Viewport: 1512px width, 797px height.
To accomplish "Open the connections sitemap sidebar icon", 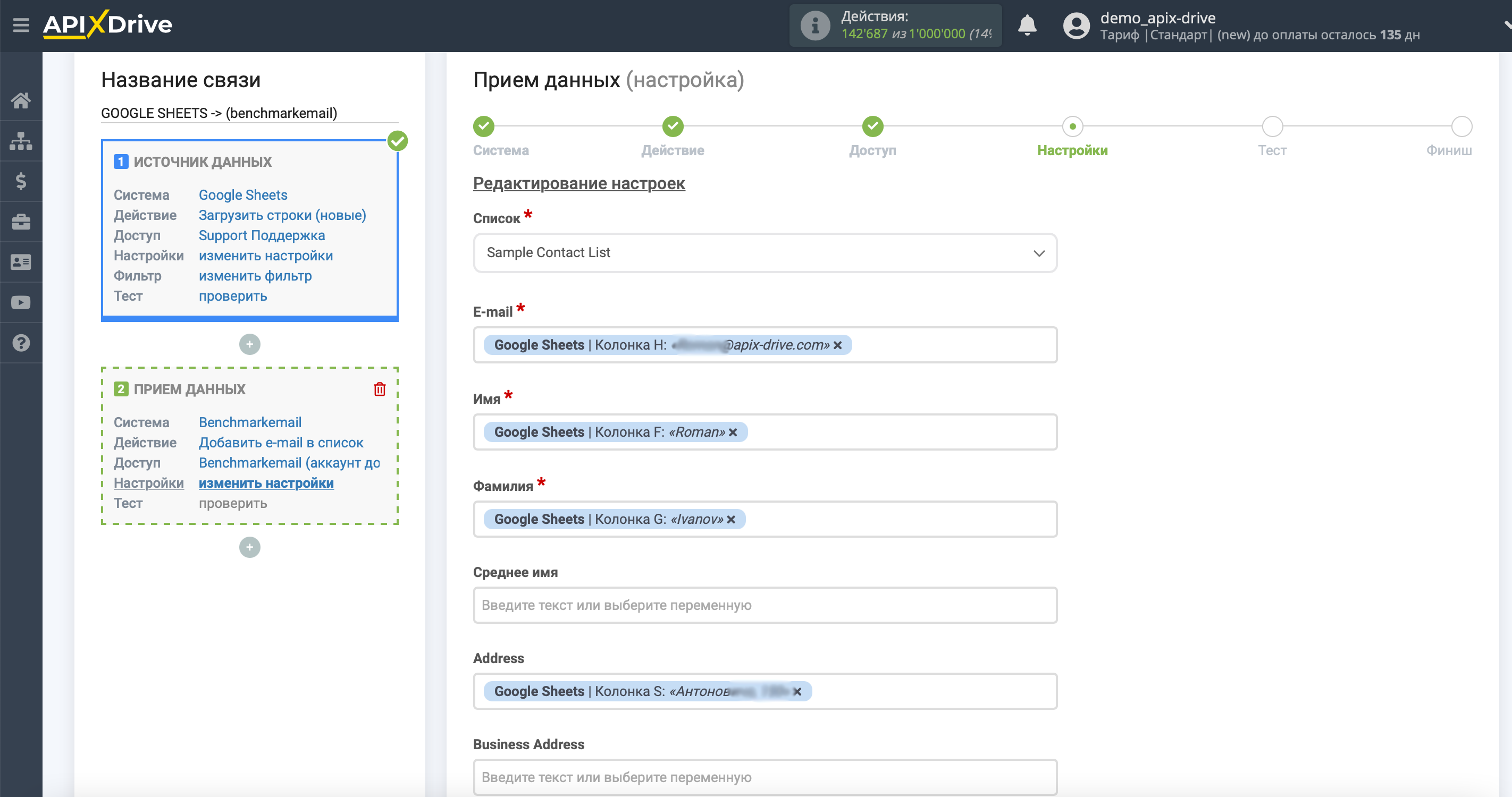I will pos(21,141).
